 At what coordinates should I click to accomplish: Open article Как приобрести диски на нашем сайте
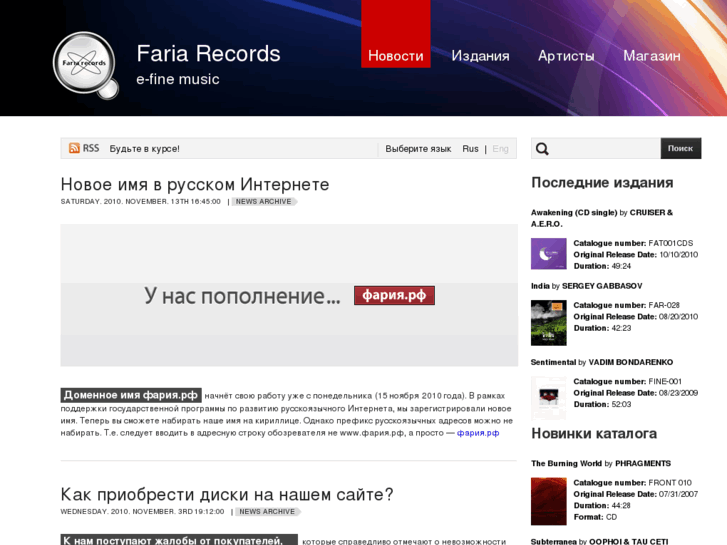(227, 494)
